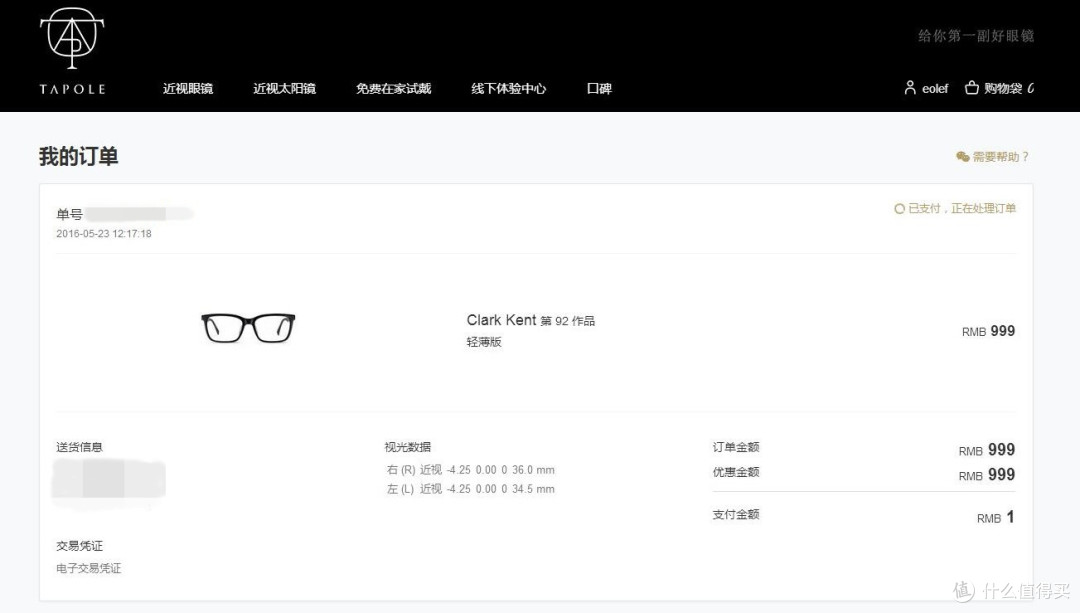The width and height of the screenshot is (1080, 613).
Task: Click the user account person icon
Action: pos(910,87)
